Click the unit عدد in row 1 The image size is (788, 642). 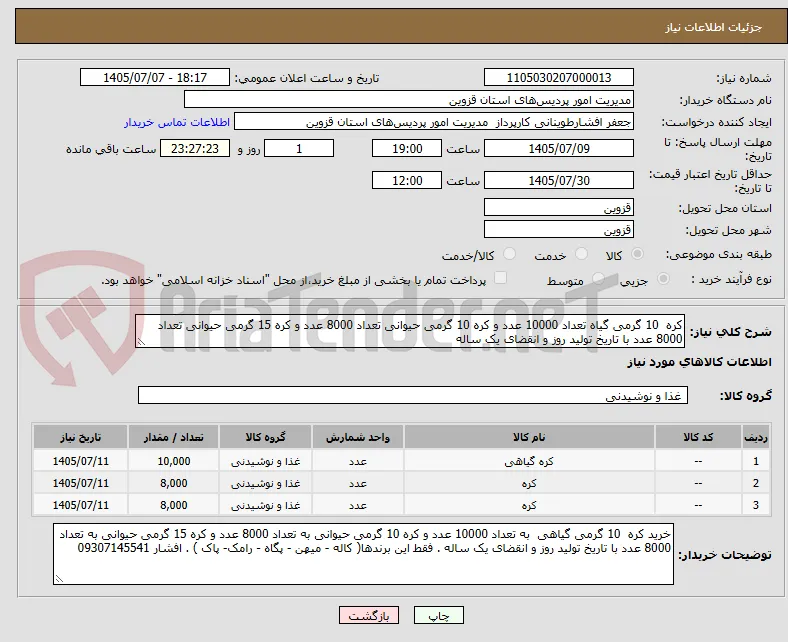click(358, 461)
